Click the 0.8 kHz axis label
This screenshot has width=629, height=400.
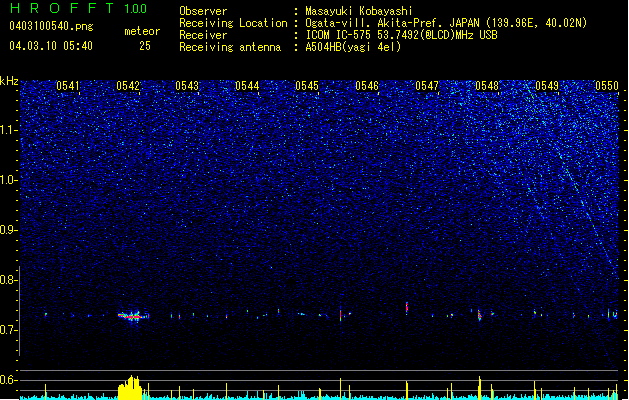coord(9,280)
